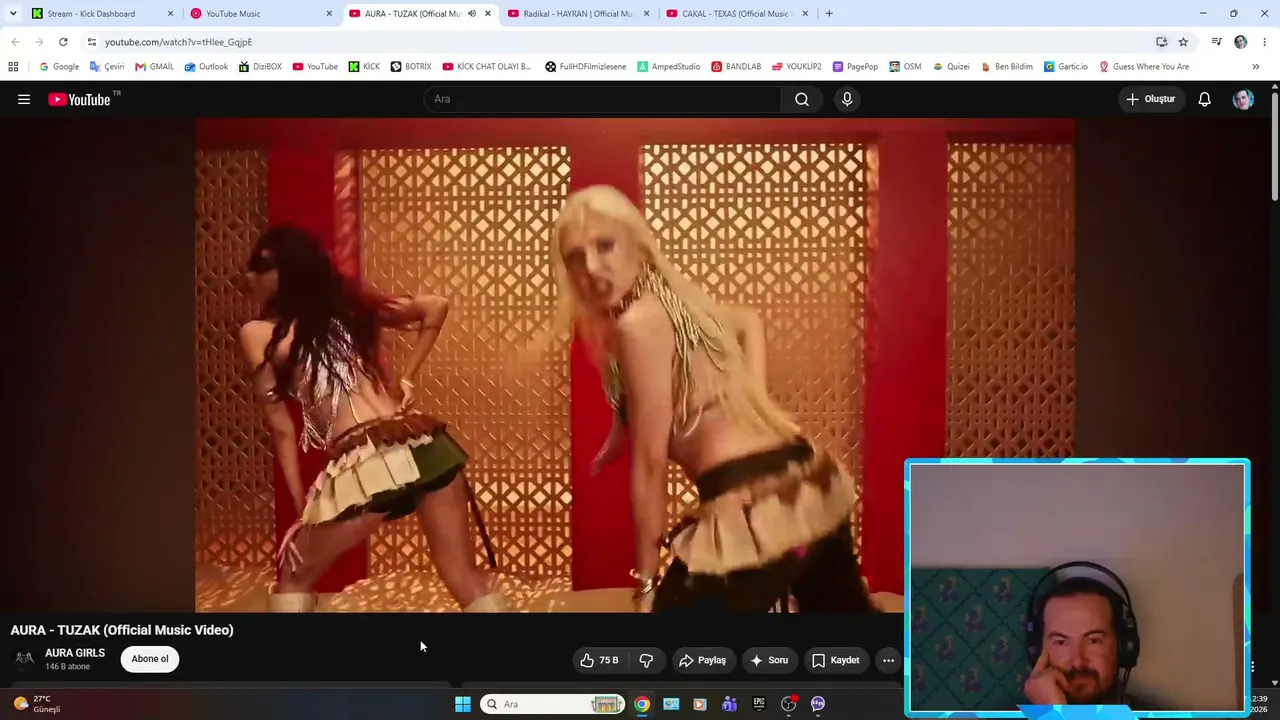This screenshot has height=720, width=1280.
Task: Switch to the YouTube Music tab
Action: coord(261,13)
